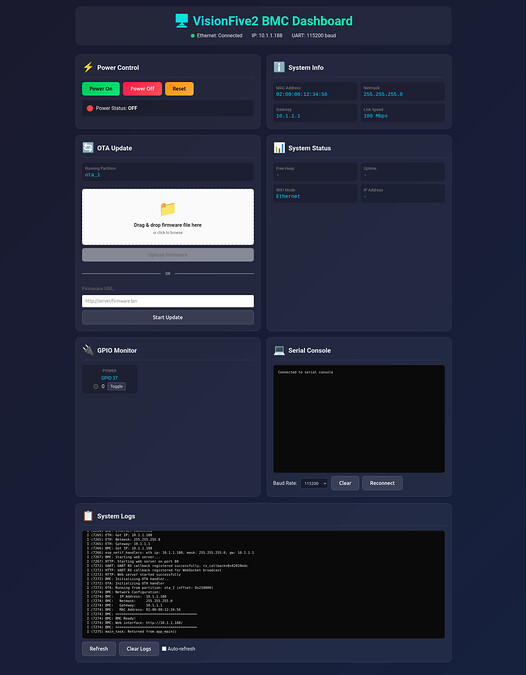526x675 pixels.
Task: Click the System Info icon
Action: tap(279, 67)
